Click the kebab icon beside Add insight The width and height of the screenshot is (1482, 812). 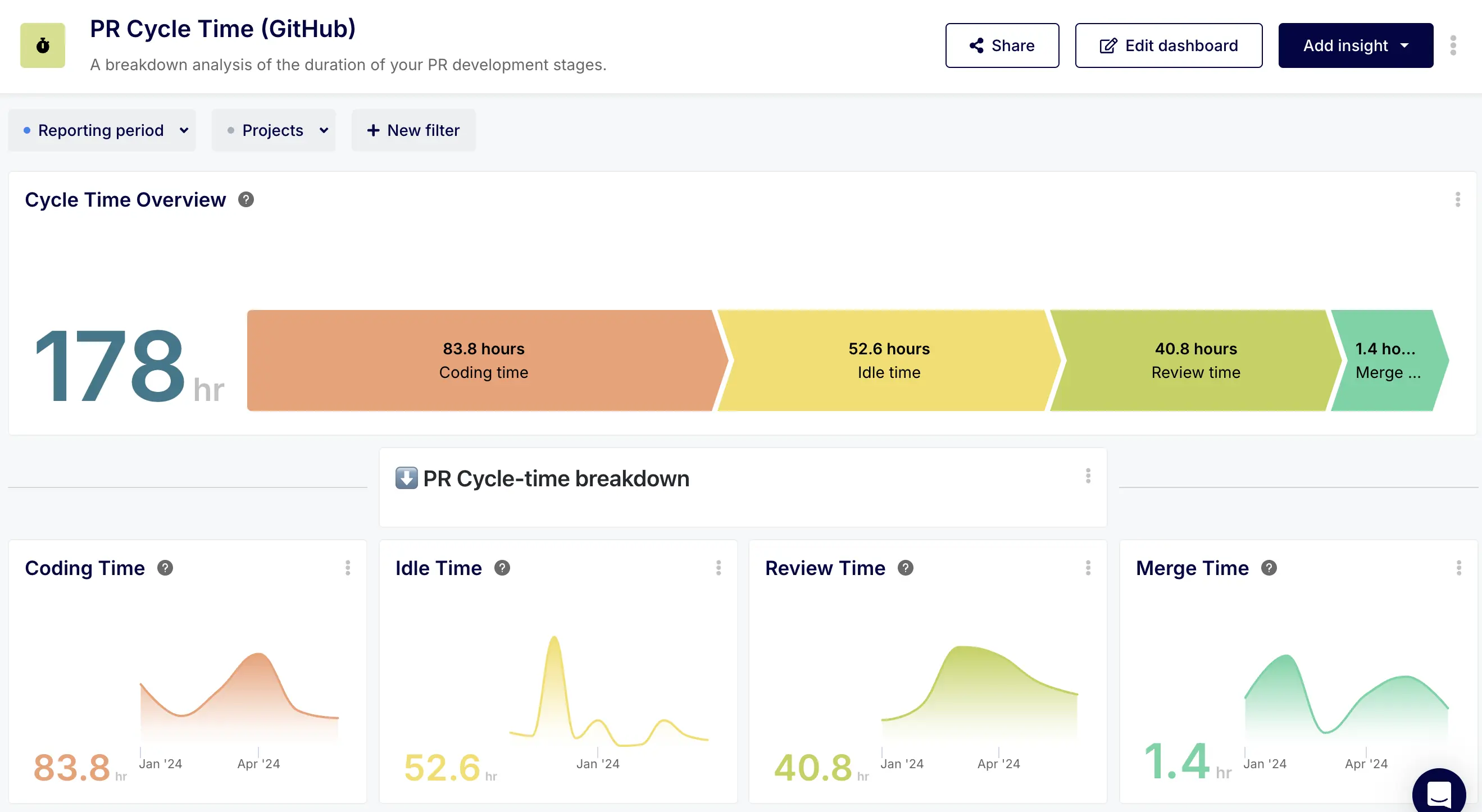(x=1454, y=45)
